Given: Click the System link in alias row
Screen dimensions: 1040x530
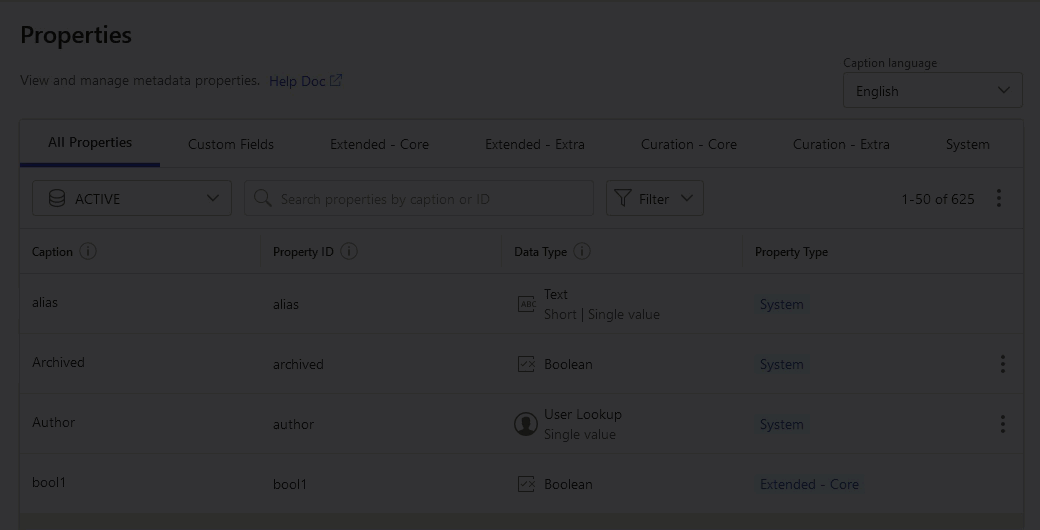Looking at the screenshot, I should pos(781,304).
